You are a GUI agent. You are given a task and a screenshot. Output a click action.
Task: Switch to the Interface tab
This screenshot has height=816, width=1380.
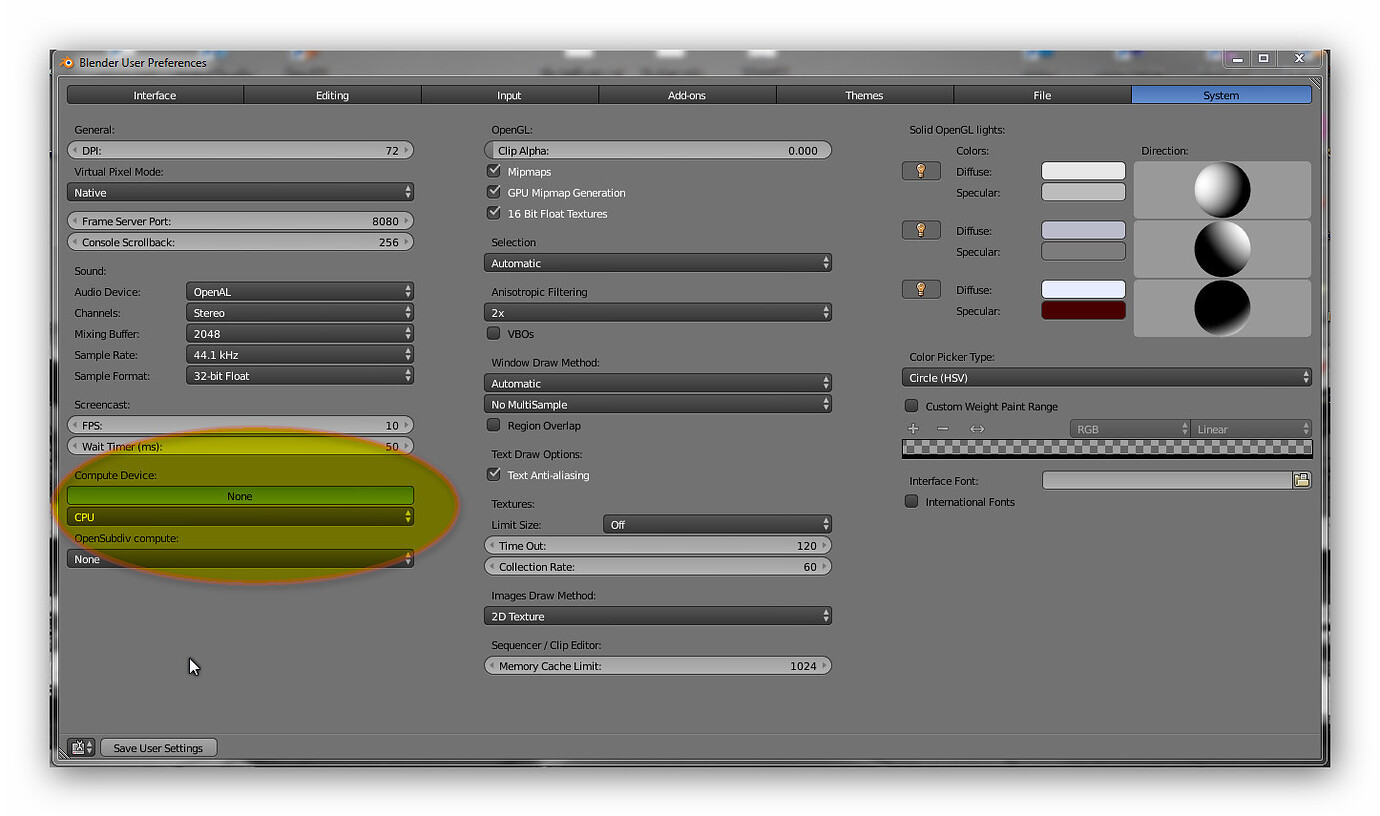click(x=155, y=95)
